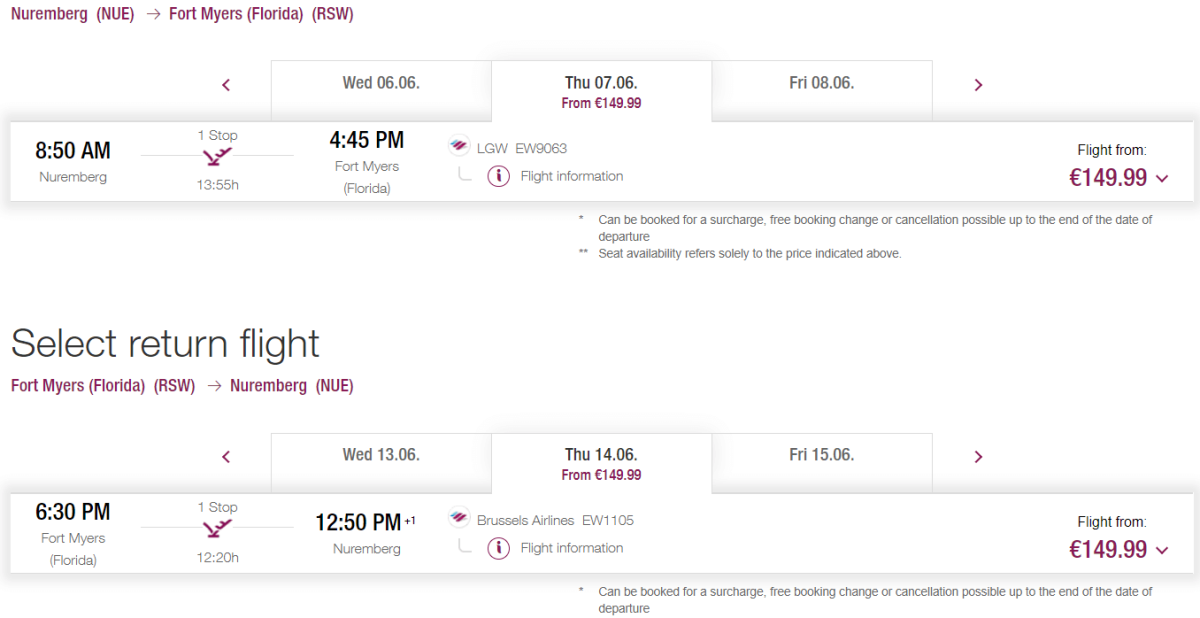Go to previous return date with left arrow
This screenshot has width=1200, height=618.
pos(226,457)
